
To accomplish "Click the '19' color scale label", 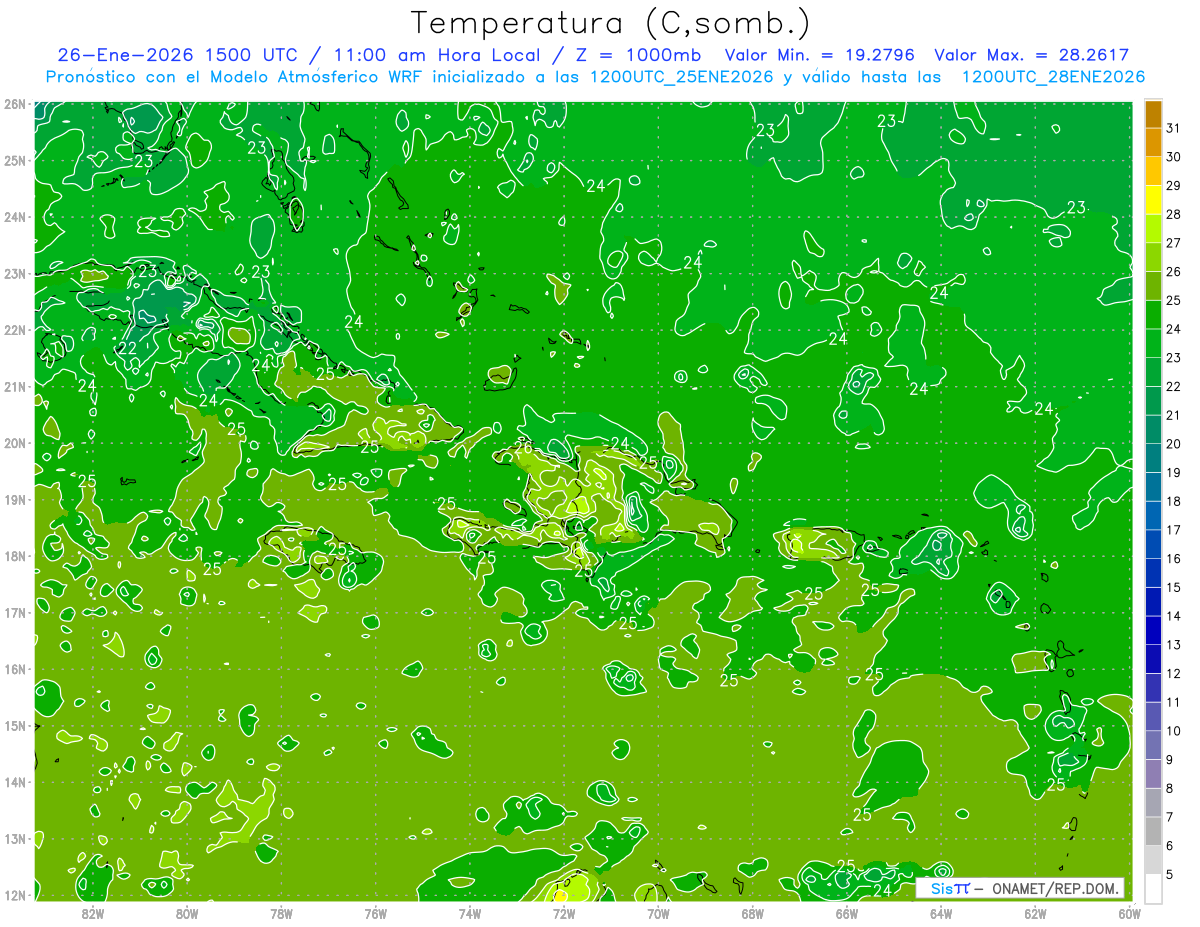I will click(1173, 472).
